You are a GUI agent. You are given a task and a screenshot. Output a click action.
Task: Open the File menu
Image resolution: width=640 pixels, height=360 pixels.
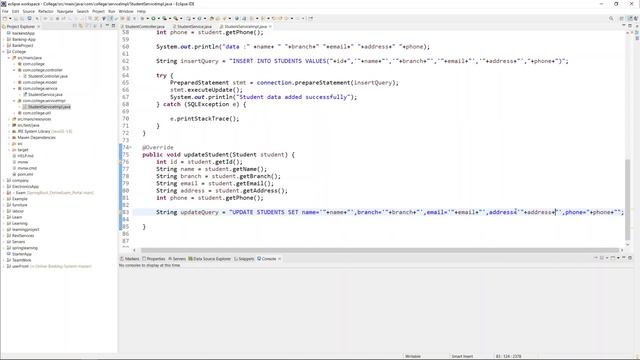(x=5, y=11)
